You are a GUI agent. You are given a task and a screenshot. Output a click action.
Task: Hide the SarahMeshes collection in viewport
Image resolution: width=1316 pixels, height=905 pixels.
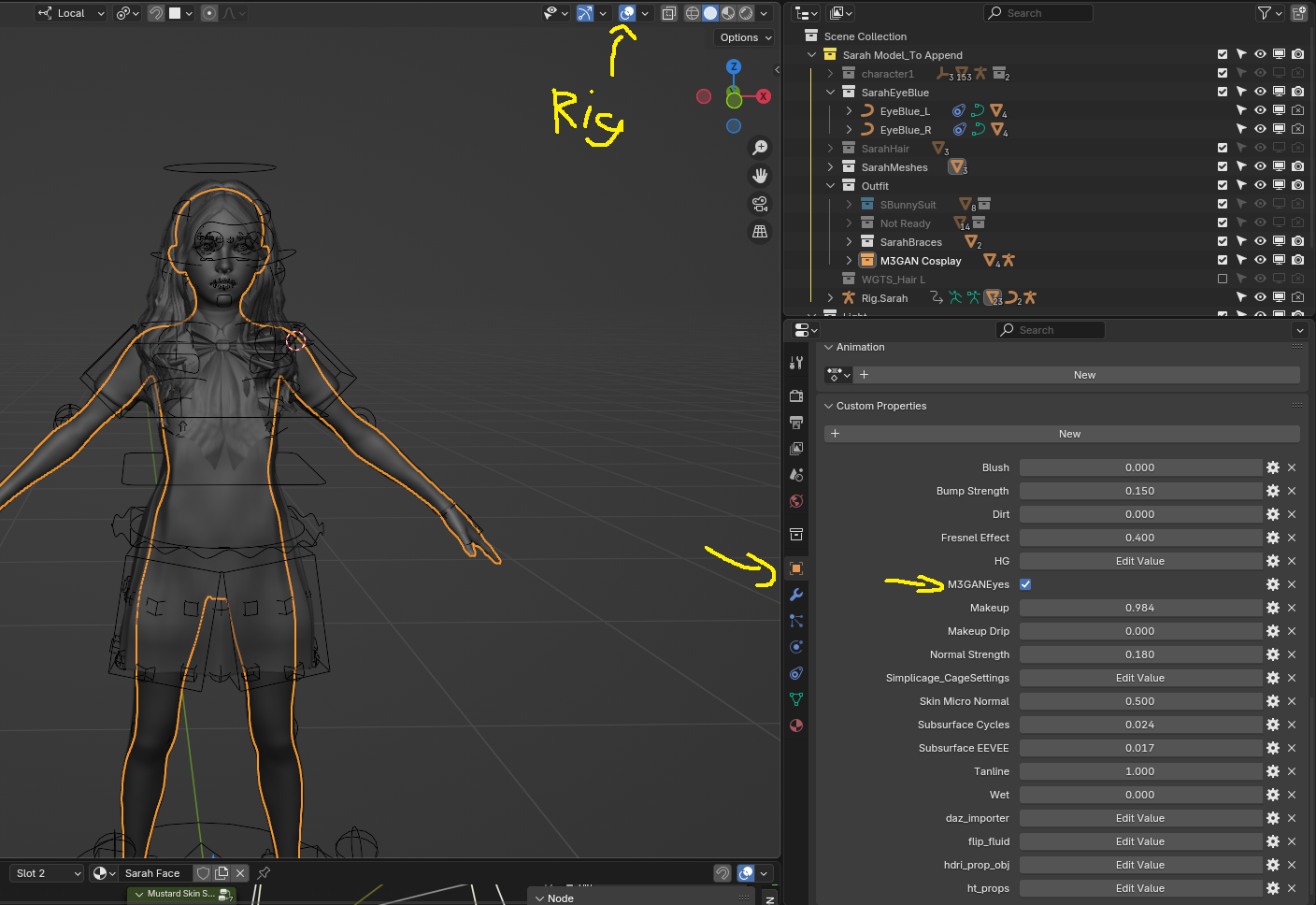[x=1260, y=166]
